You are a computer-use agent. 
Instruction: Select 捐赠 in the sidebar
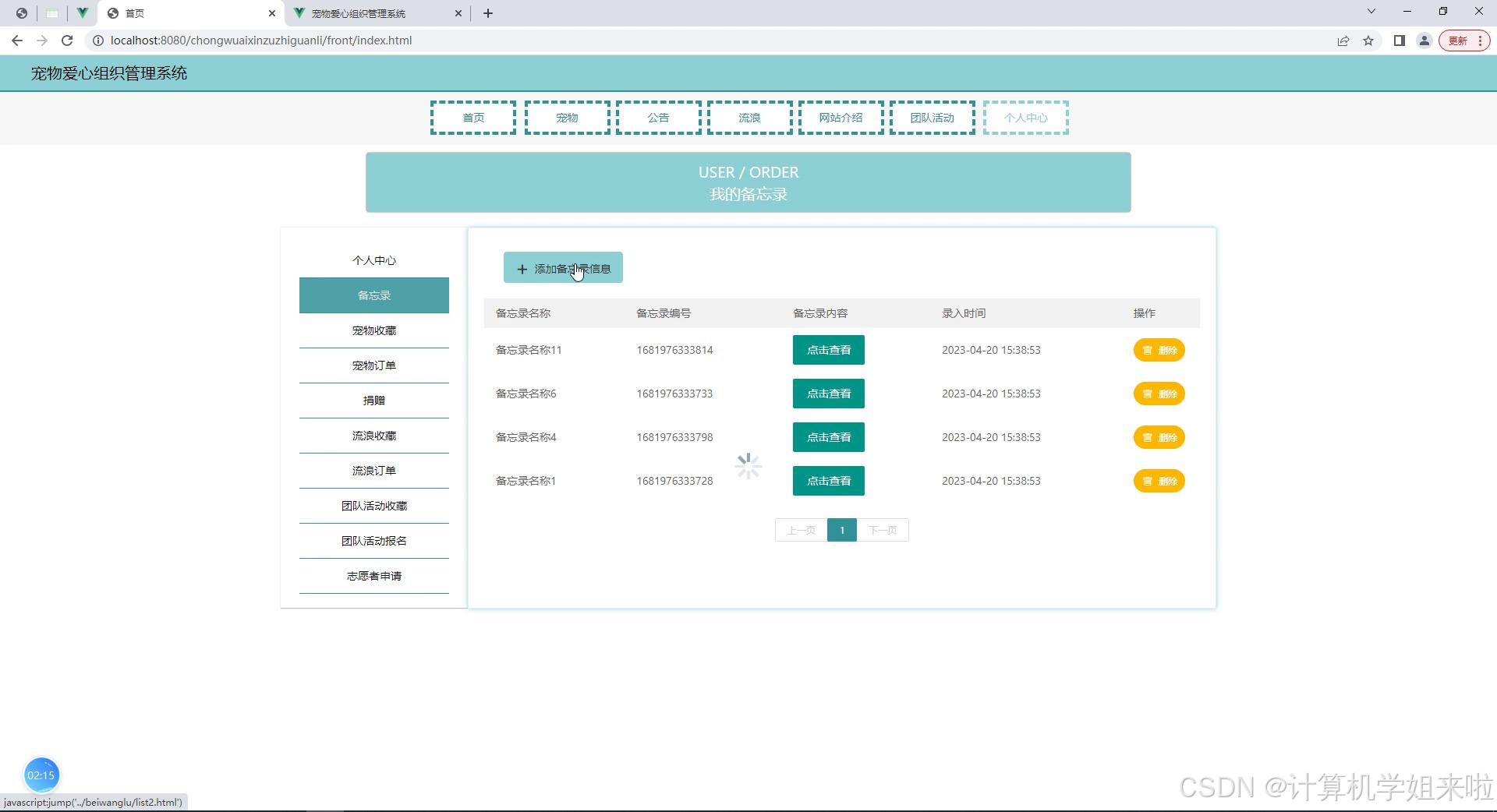[x=374, y=401]
